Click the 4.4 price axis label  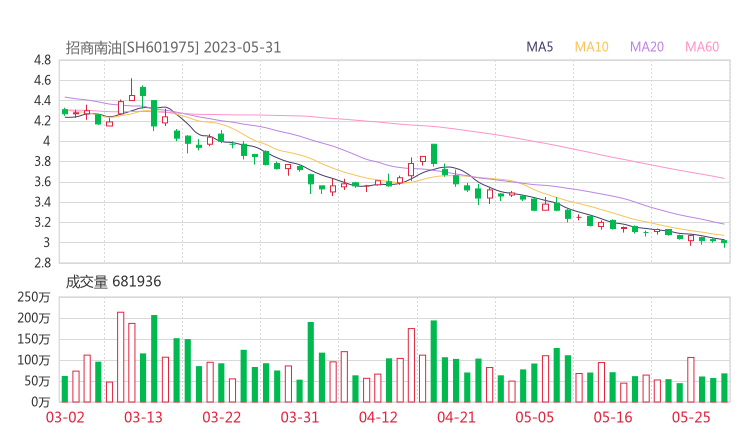point(42,101)
